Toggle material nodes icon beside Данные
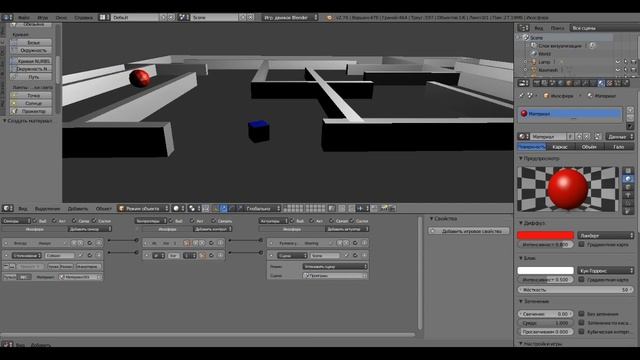640x360 pixels. click(598, 137)
